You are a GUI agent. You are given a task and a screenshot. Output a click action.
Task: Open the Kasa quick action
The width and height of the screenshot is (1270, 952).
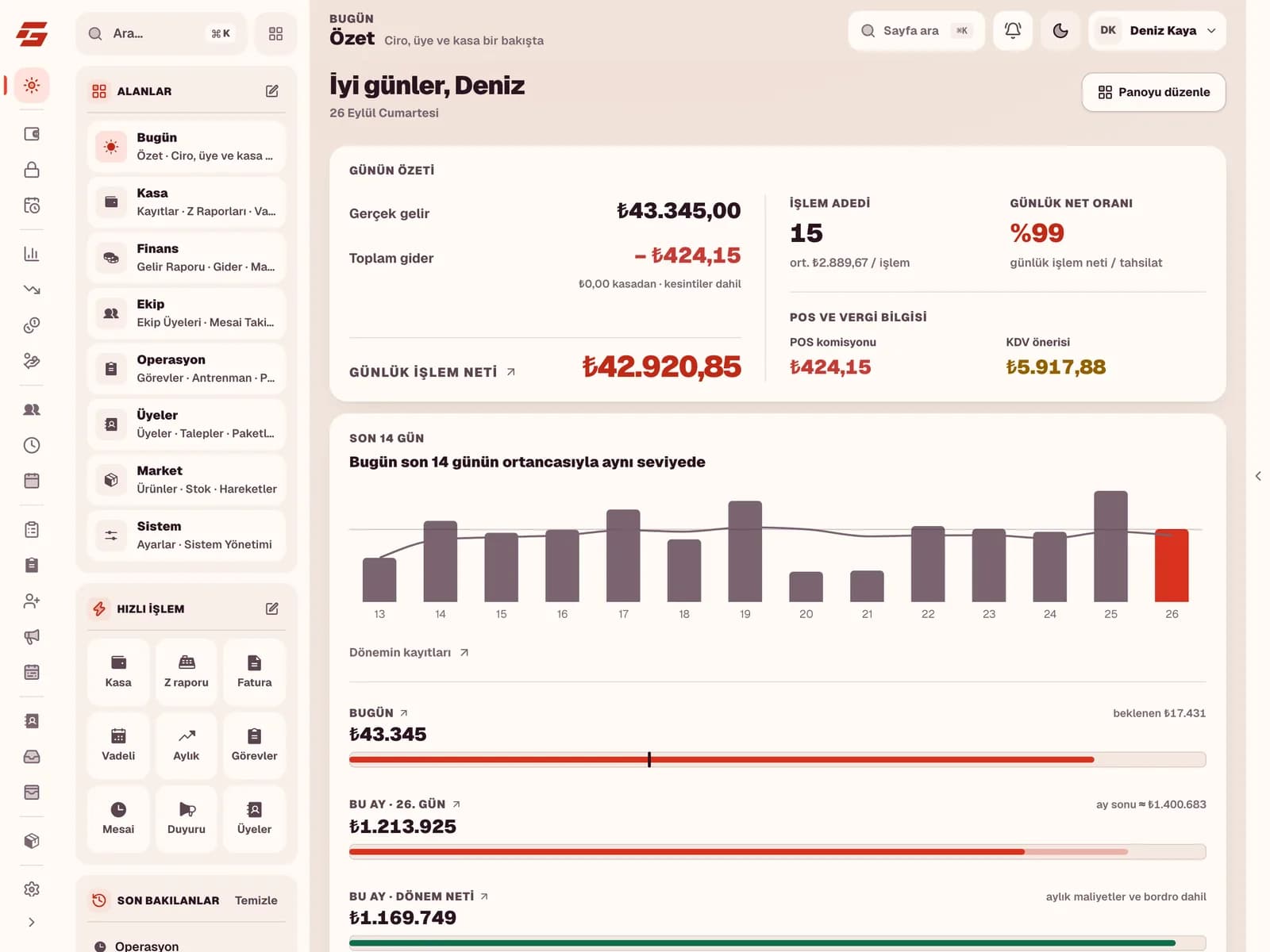[x=118, y=672]
